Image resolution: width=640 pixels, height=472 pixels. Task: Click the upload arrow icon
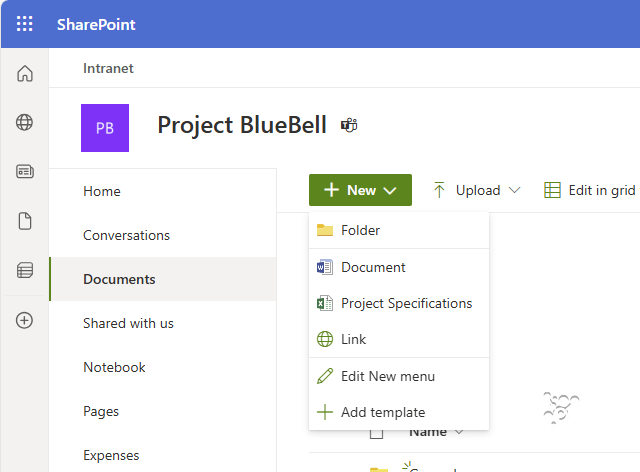[x=439, y=190]
